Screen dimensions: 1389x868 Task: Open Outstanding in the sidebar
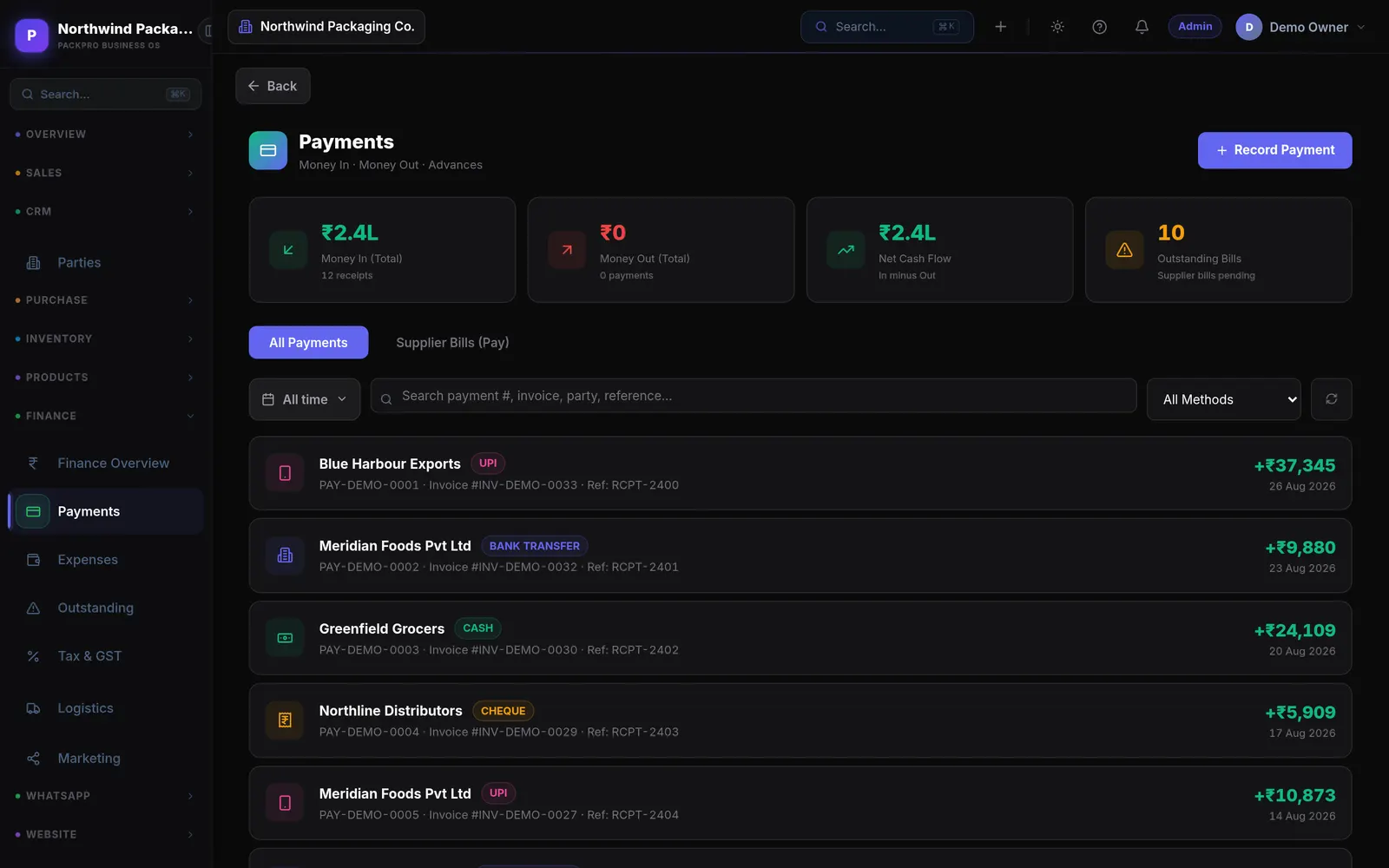[106, 608]
